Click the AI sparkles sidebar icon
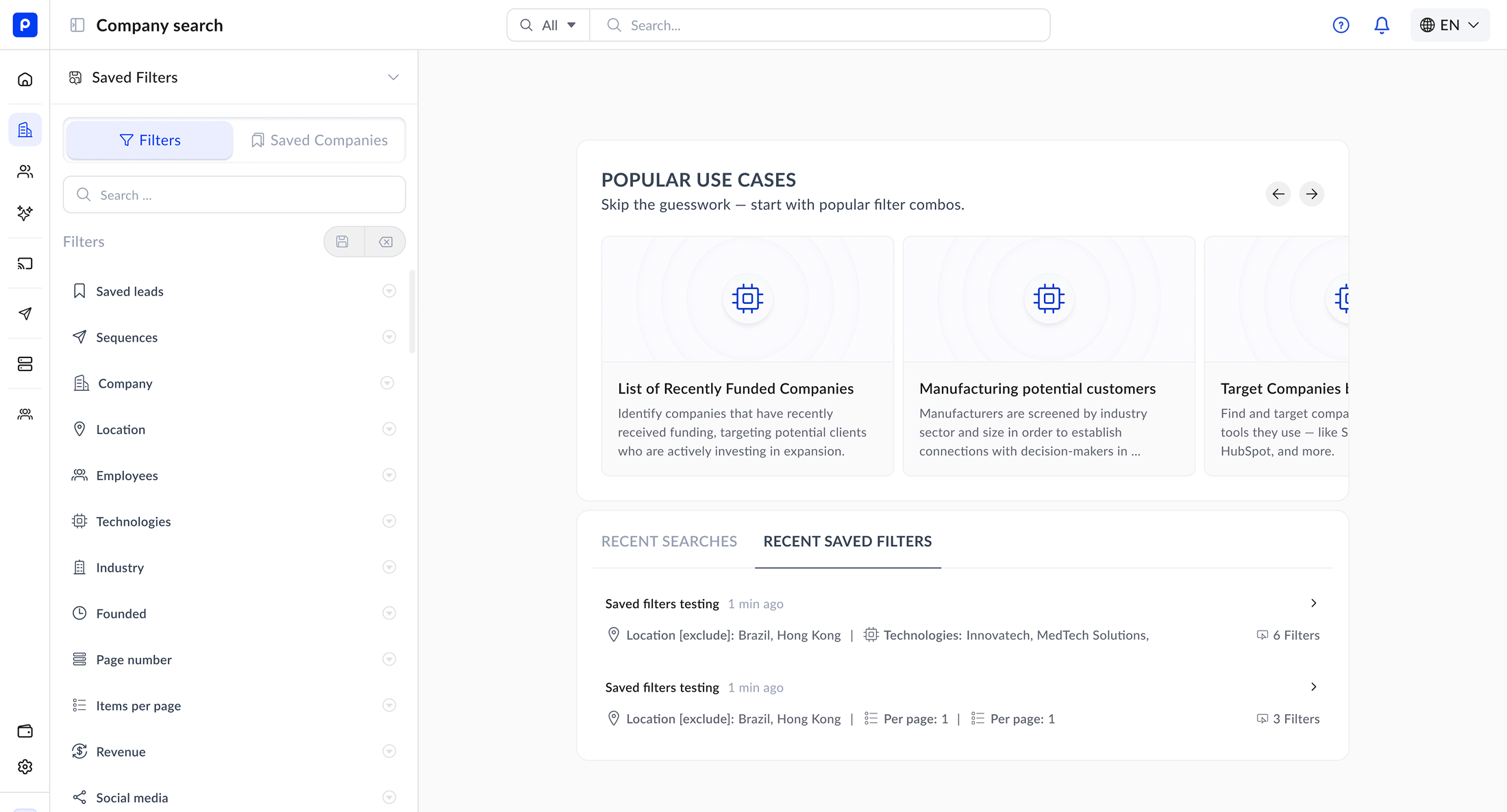 pyautogui.click(x=25, y=213)
